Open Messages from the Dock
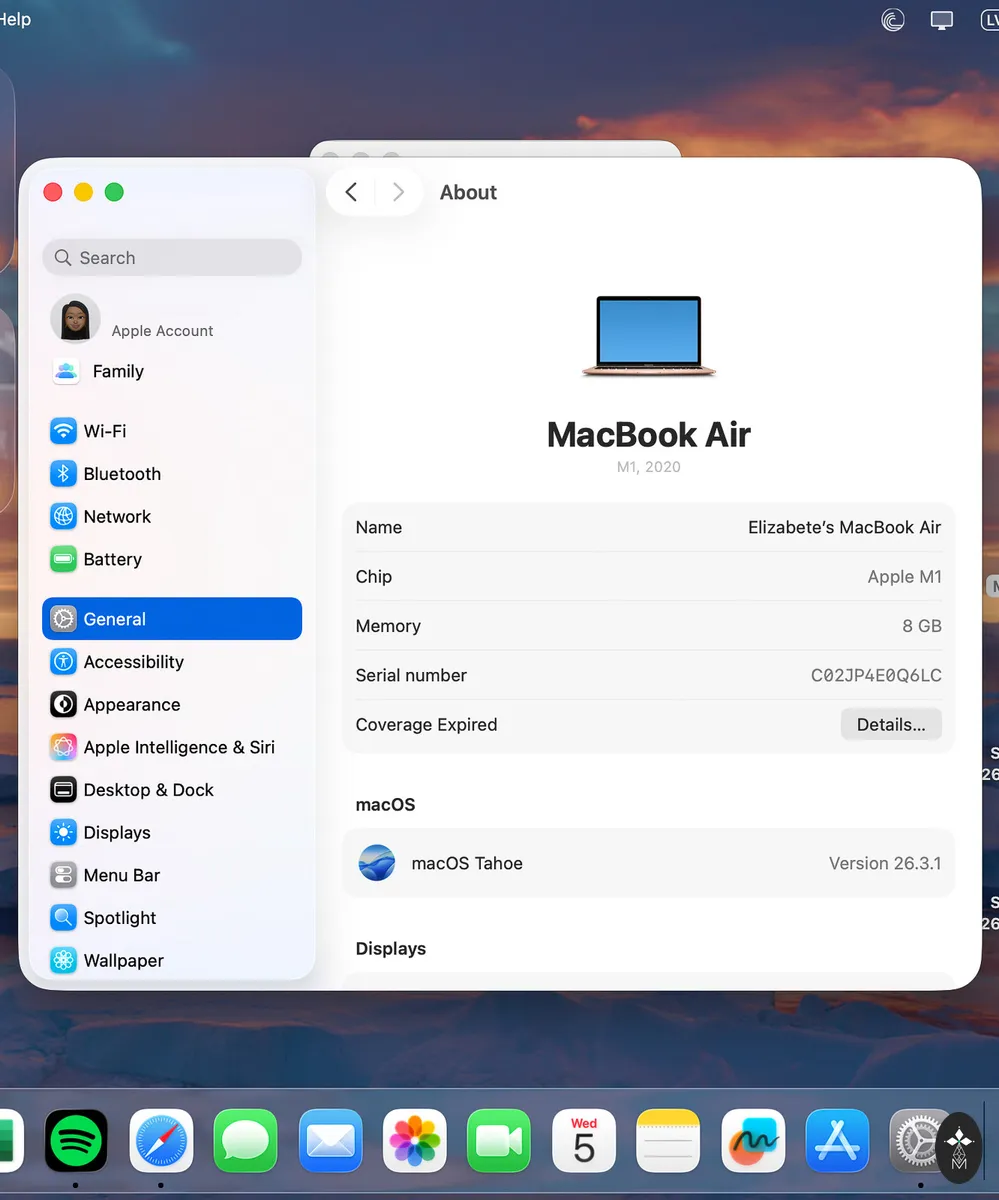999x1200 pixels. [246, 1140]
